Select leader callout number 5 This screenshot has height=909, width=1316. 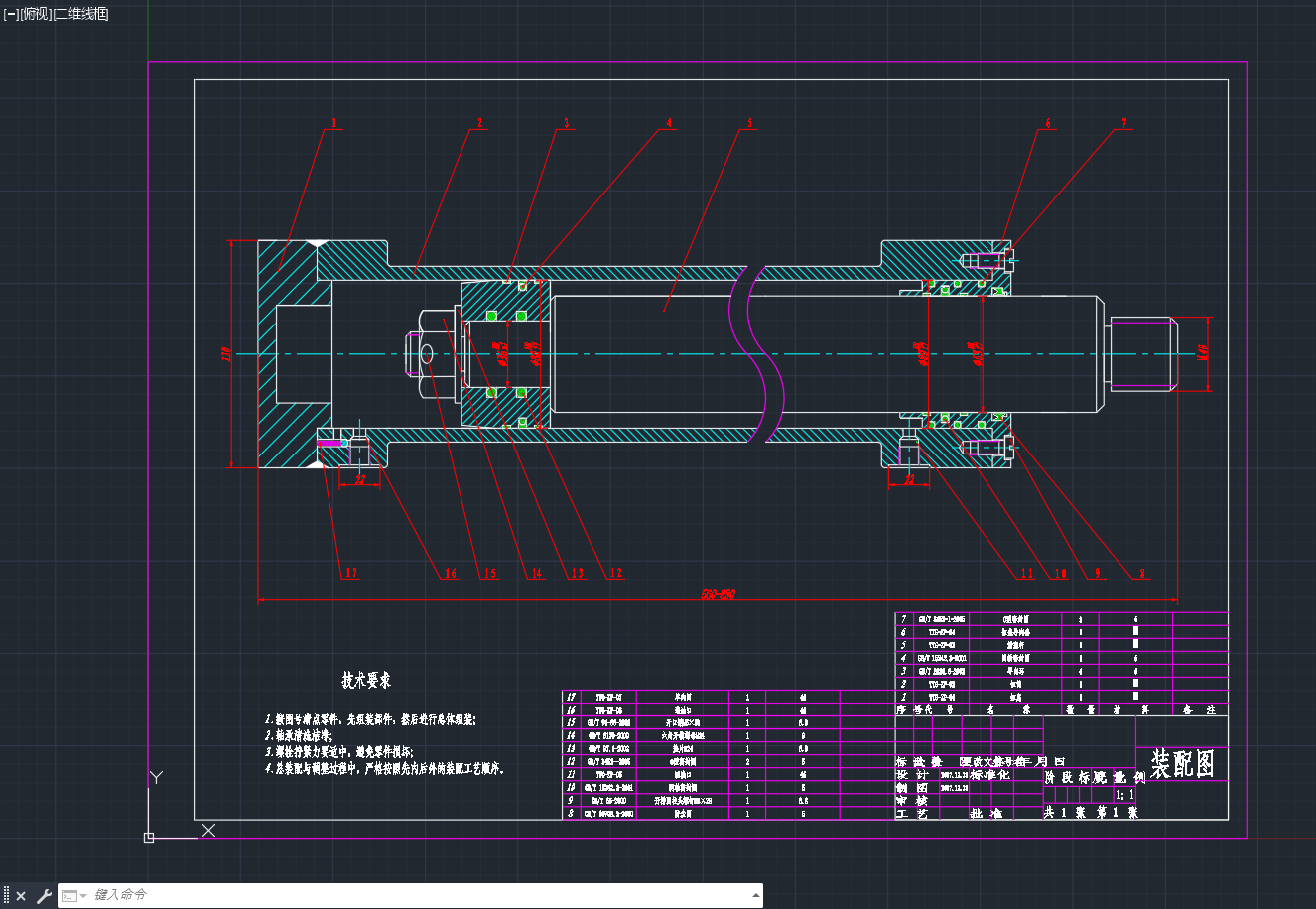tap(750, 123)
